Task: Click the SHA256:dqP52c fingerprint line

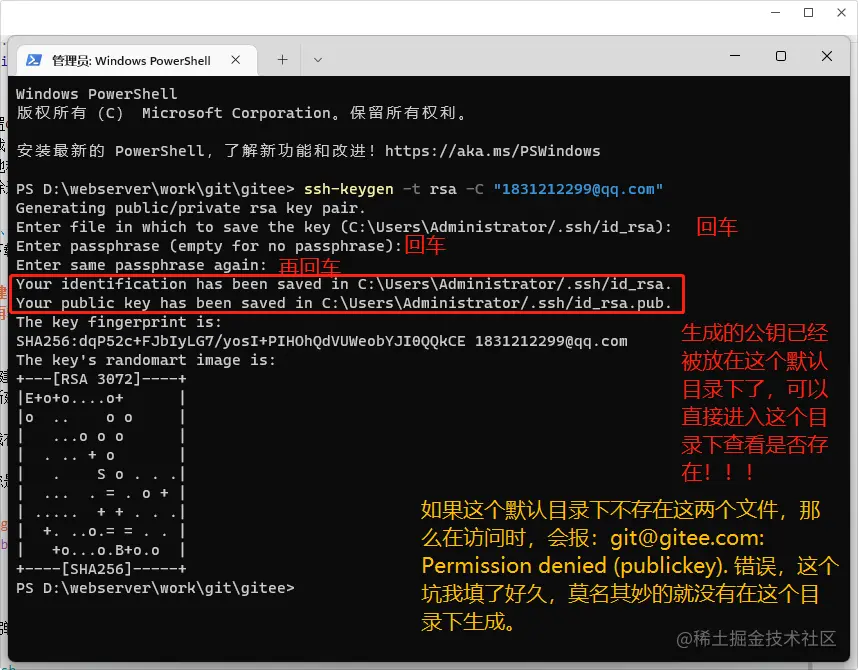Action: tap(322, 342)
